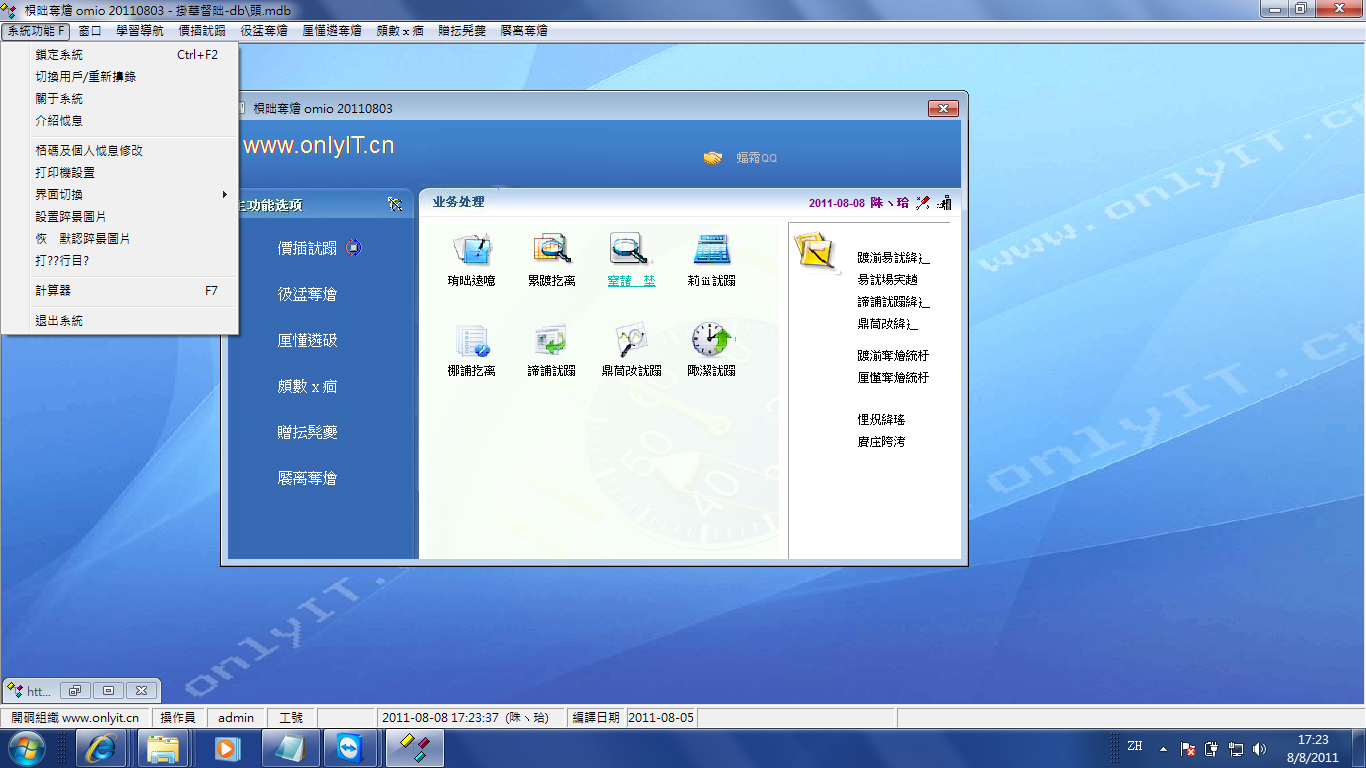The height and width of the screenshot is (768, 1366).
Task: Open the checklist document icon
Action: coord(470,341)
